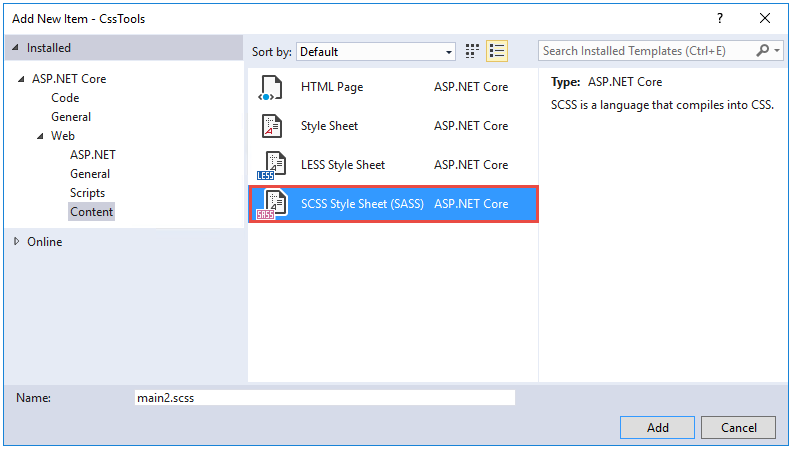Select the HTML Page template icon
Image resolution: width=792 pixels, height=450 pixels.
point(270,87)
